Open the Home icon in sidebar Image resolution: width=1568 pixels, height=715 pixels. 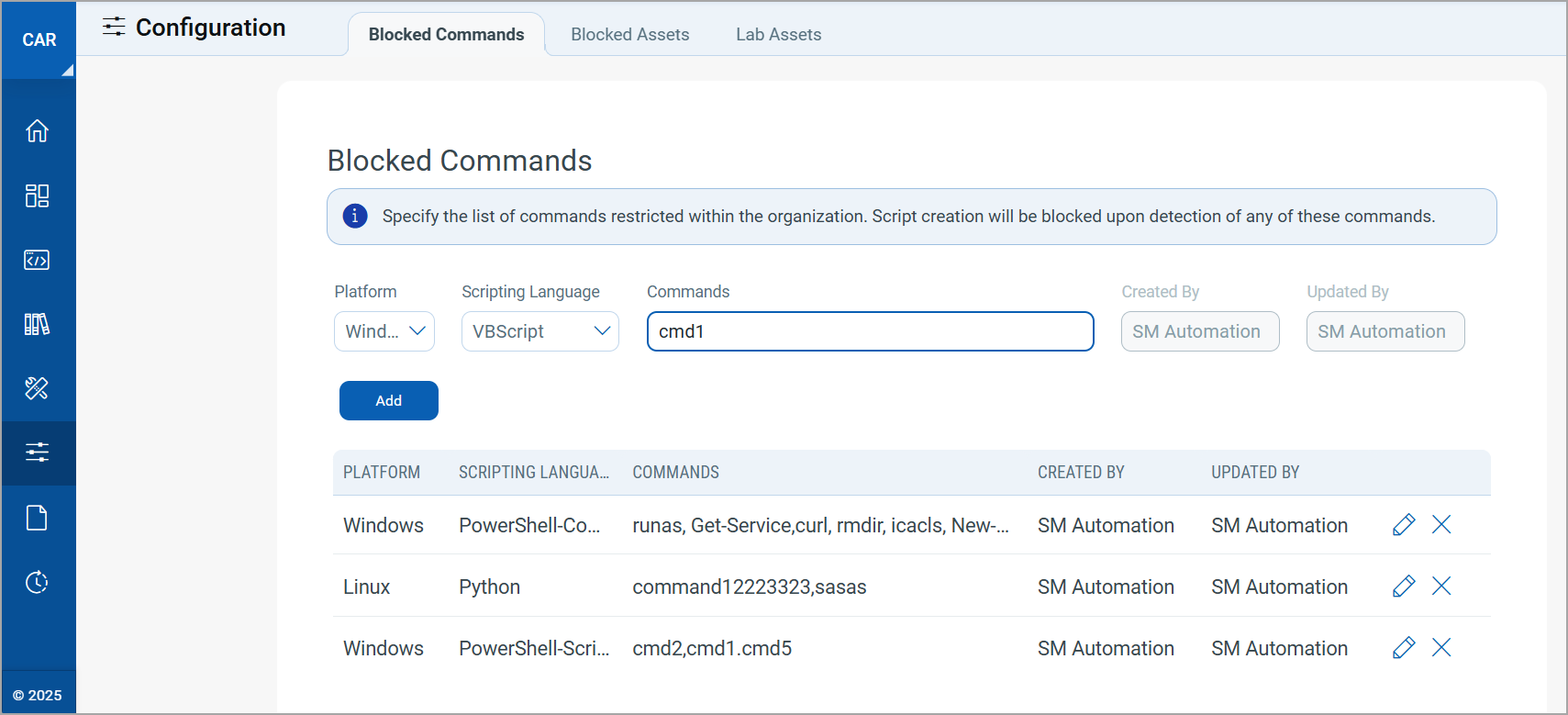37,131
